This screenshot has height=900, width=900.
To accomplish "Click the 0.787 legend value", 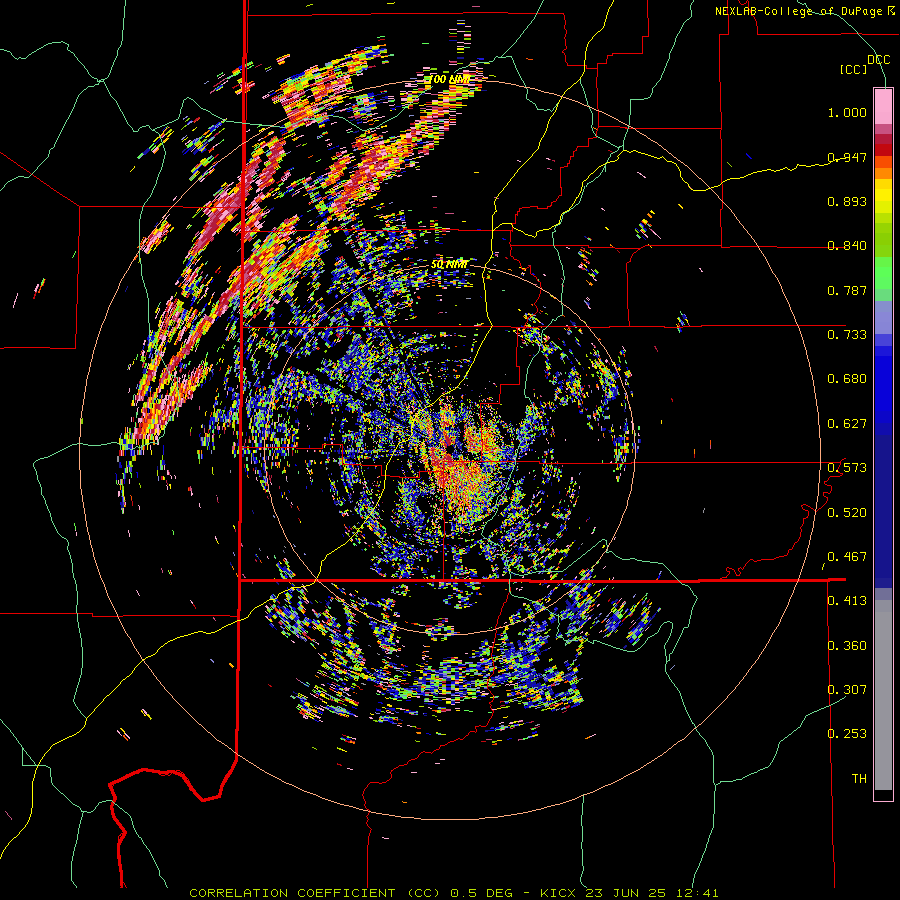I will click(847, 290).
